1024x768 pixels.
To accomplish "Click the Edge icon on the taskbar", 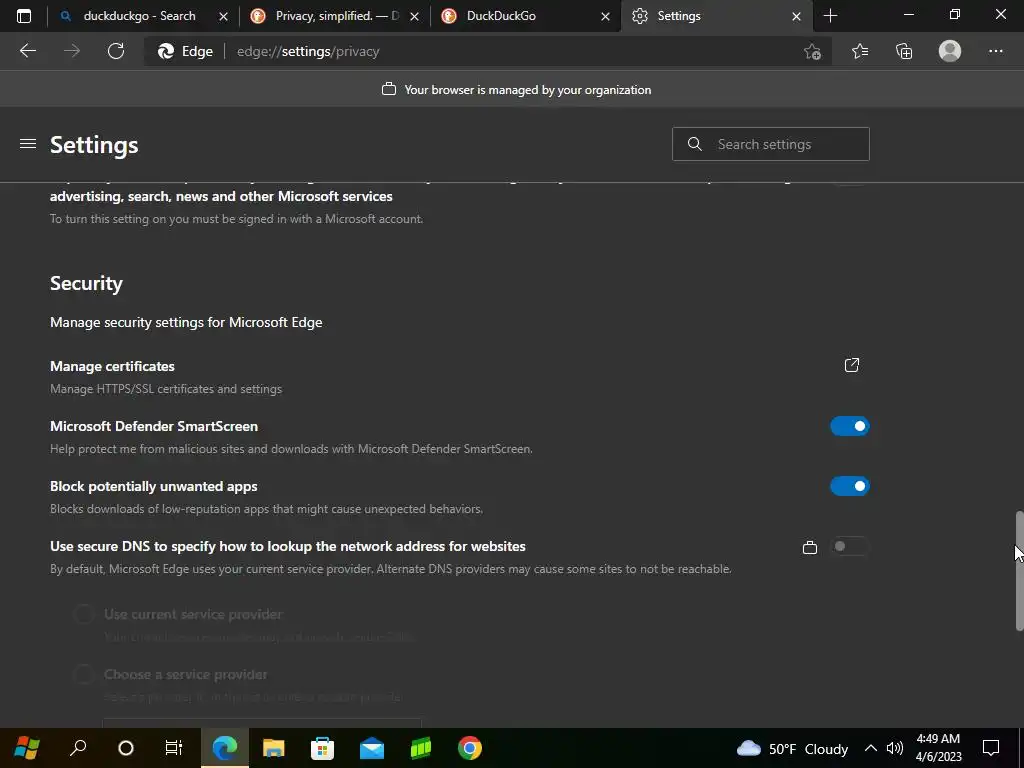I will pos(225,748).
